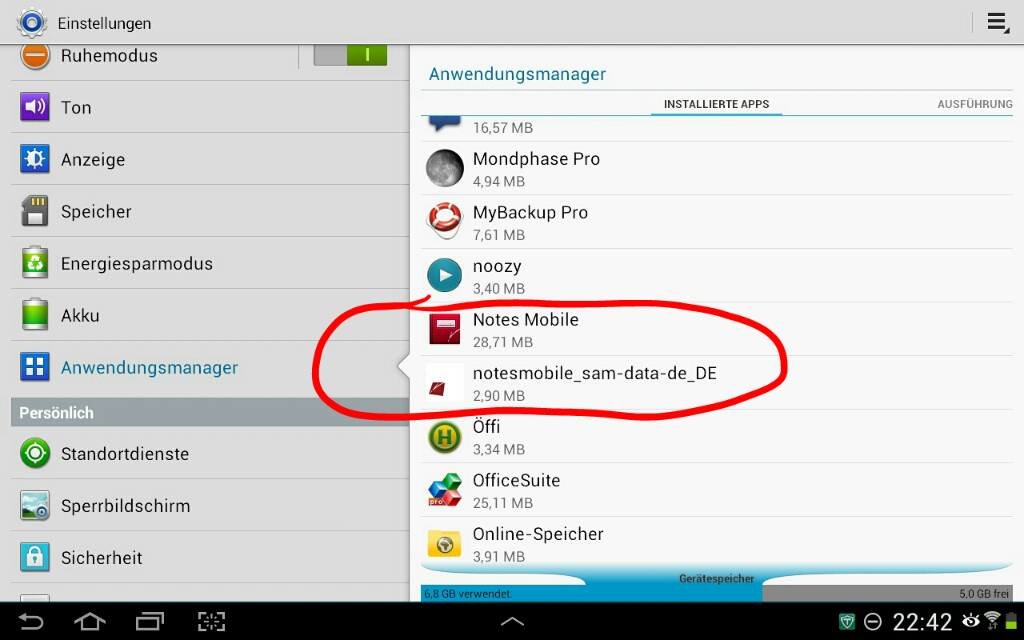Open notesmobile_sam-data-de_DE app details

click(x=716, y=383)
